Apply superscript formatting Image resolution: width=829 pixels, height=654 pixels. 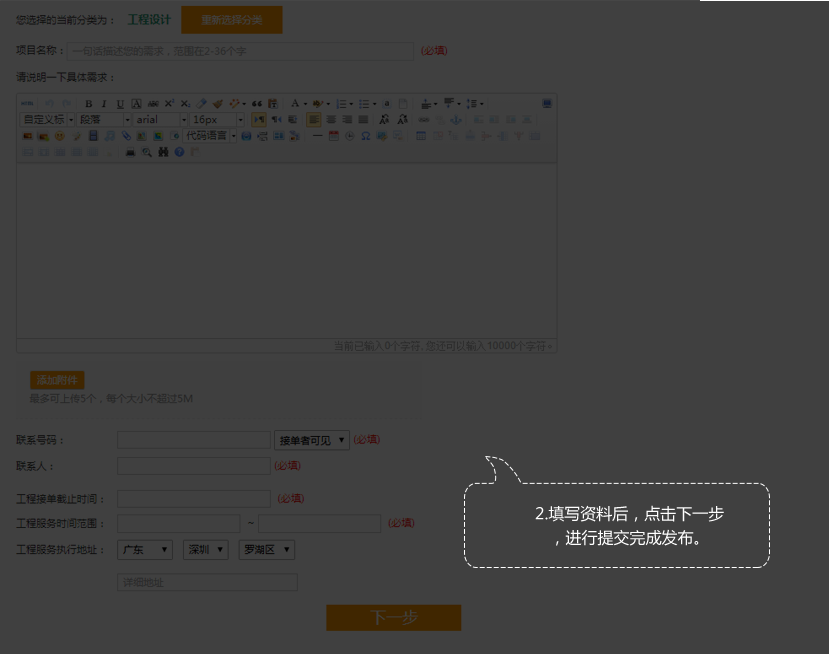tap(169, 104)
